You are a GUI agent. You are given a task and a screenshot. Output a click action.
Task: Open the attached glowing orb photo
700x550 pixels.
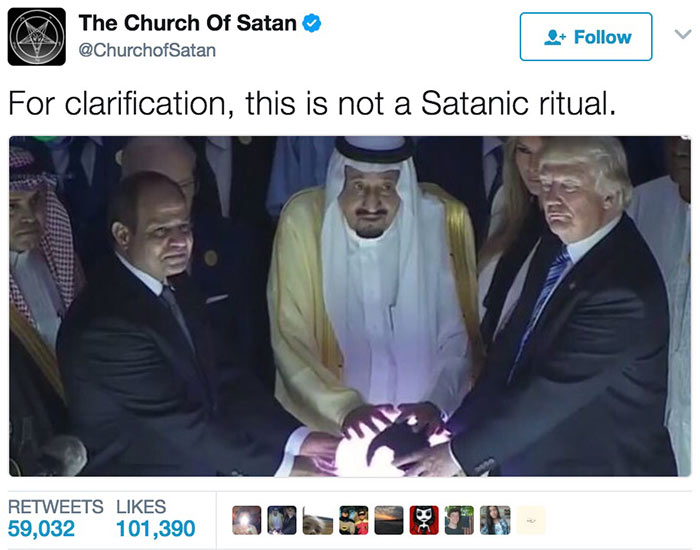tap(350, 306)
